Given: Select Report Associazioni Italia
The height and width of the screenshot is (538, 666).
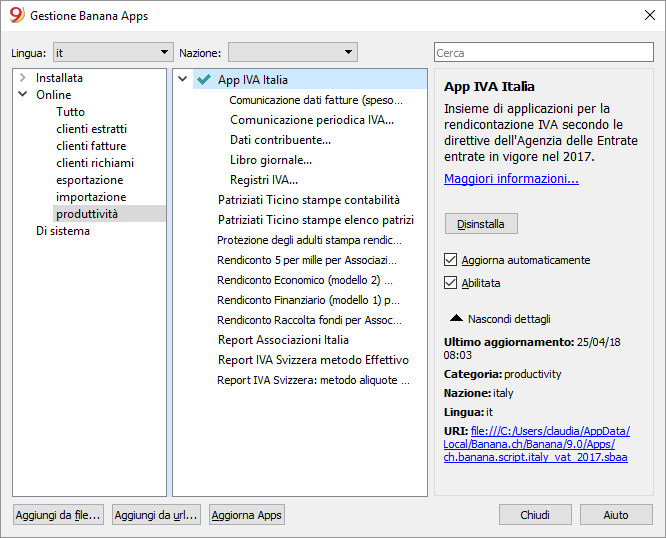Looking at the screenshot, I should point(283,340).
